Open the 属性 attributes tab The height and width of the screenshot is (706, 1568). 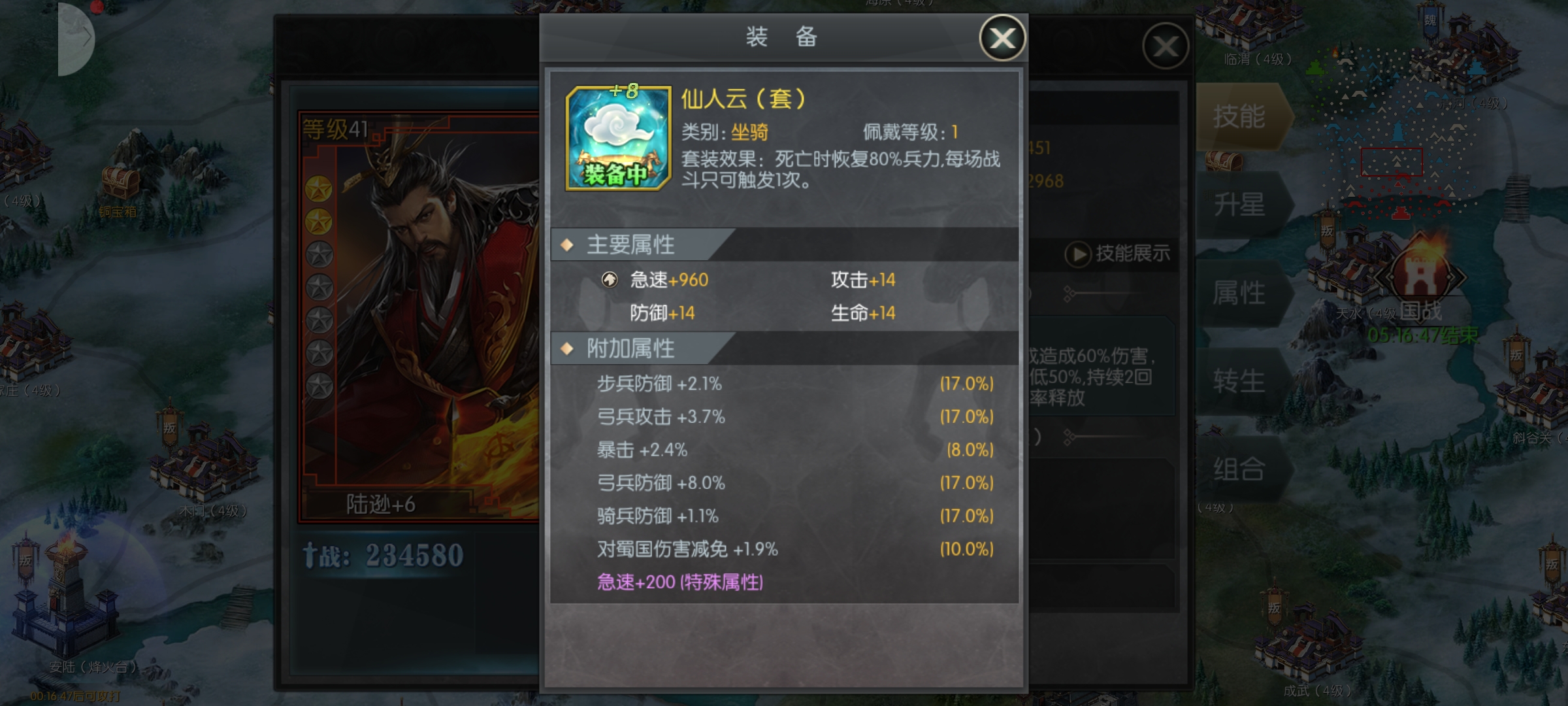(1243, 293)
